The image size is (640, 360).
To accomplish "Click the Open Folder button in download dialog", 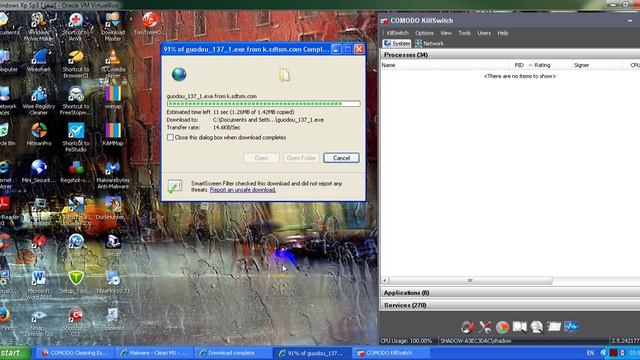I will coord(301,158).
